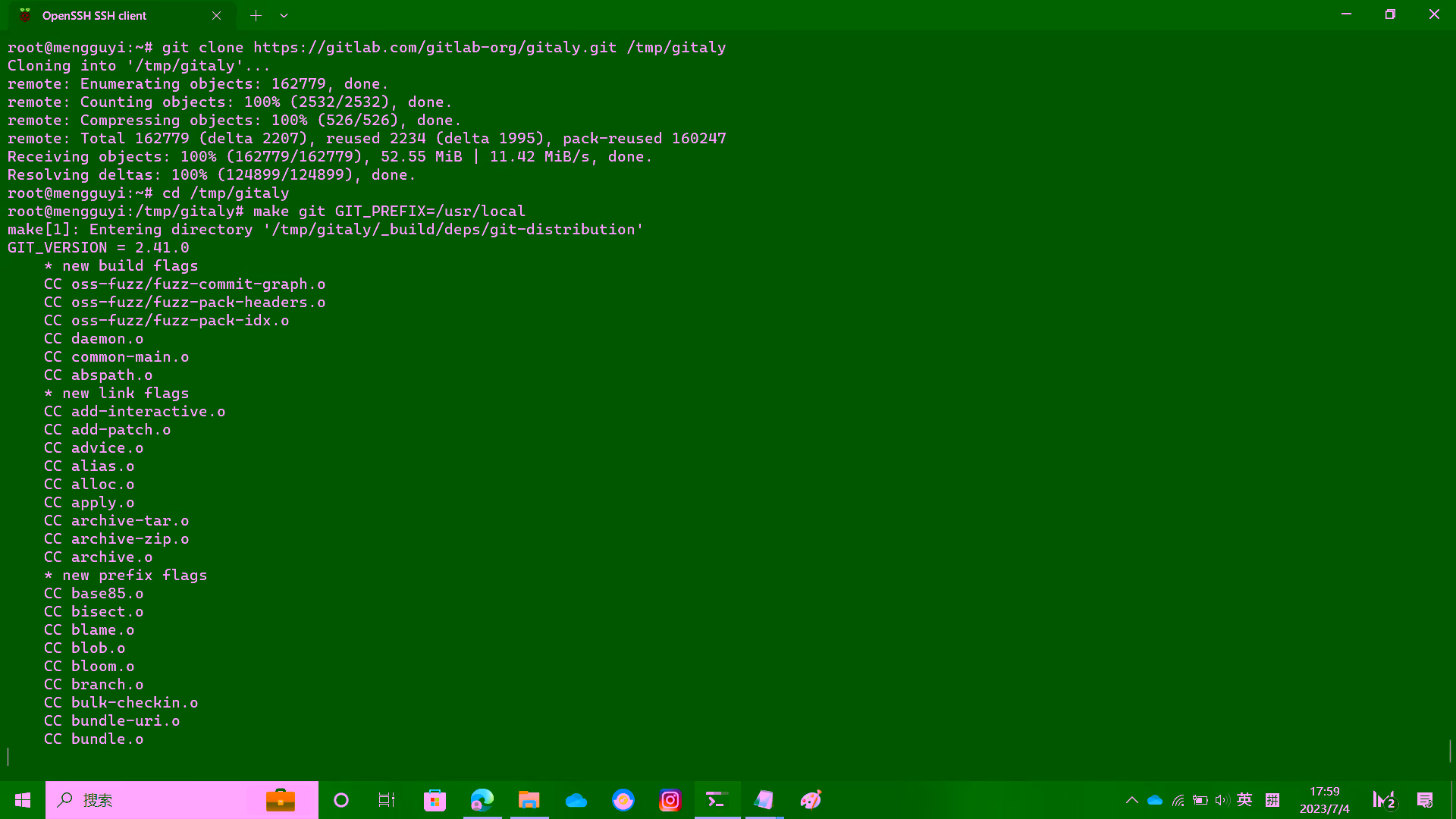Switch to the Terminal taskbar icon
The height and width of the screenshot is (819, 1456).
717,800
